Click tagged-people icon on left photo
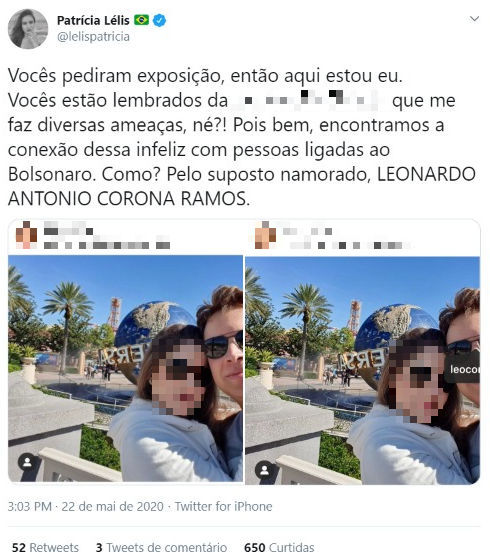Image resolution: width=490 pixels, height=558 pixels. 27,462
